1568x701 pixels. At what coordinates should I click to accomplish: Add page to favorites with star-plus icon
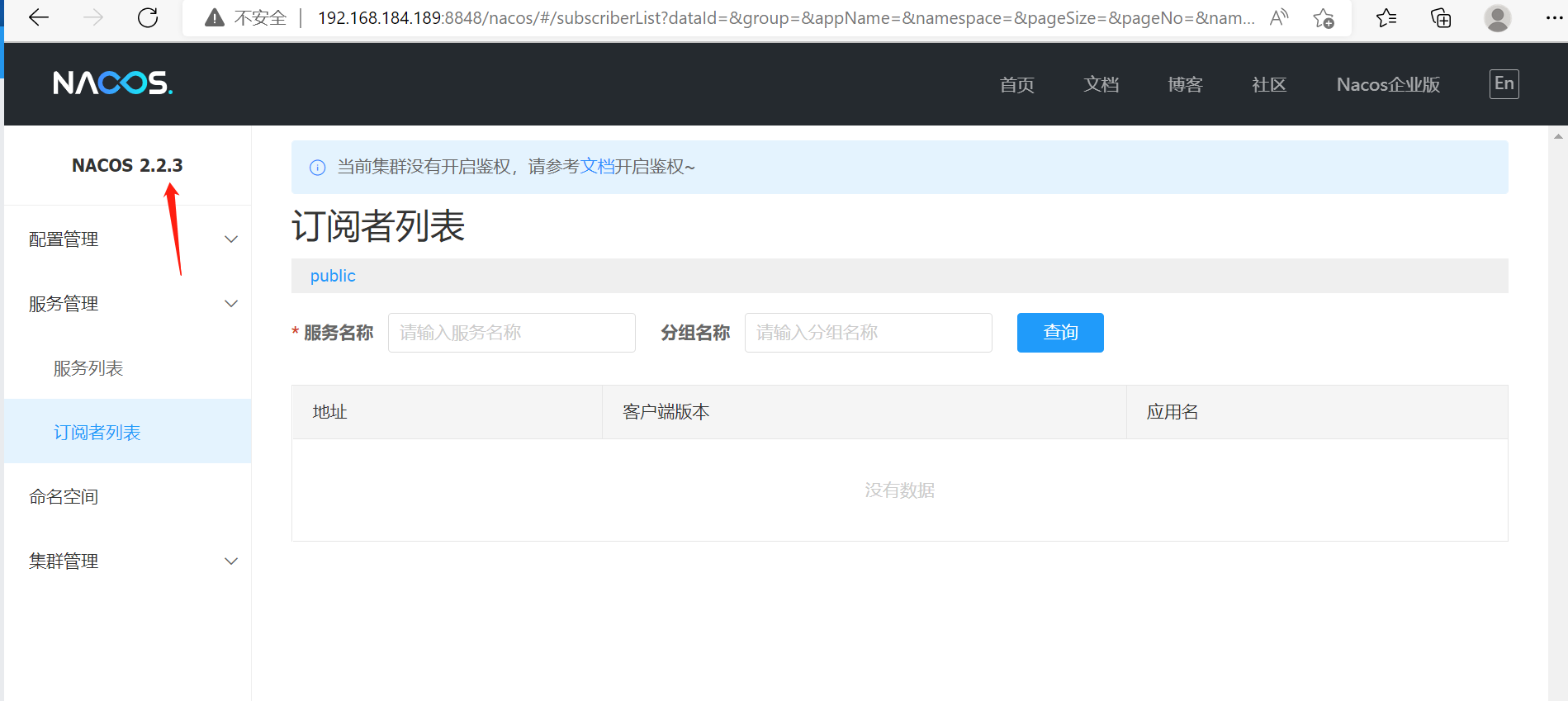coord(1324,17)
